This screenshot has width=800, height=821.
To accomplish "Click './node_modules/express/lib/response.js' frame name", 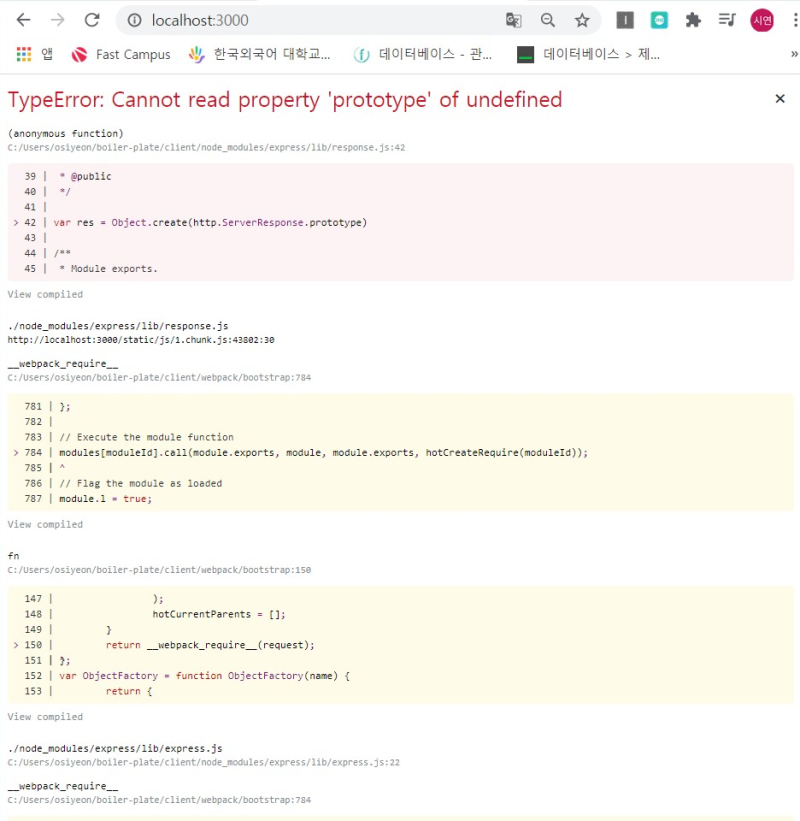I will click(118, 326).
